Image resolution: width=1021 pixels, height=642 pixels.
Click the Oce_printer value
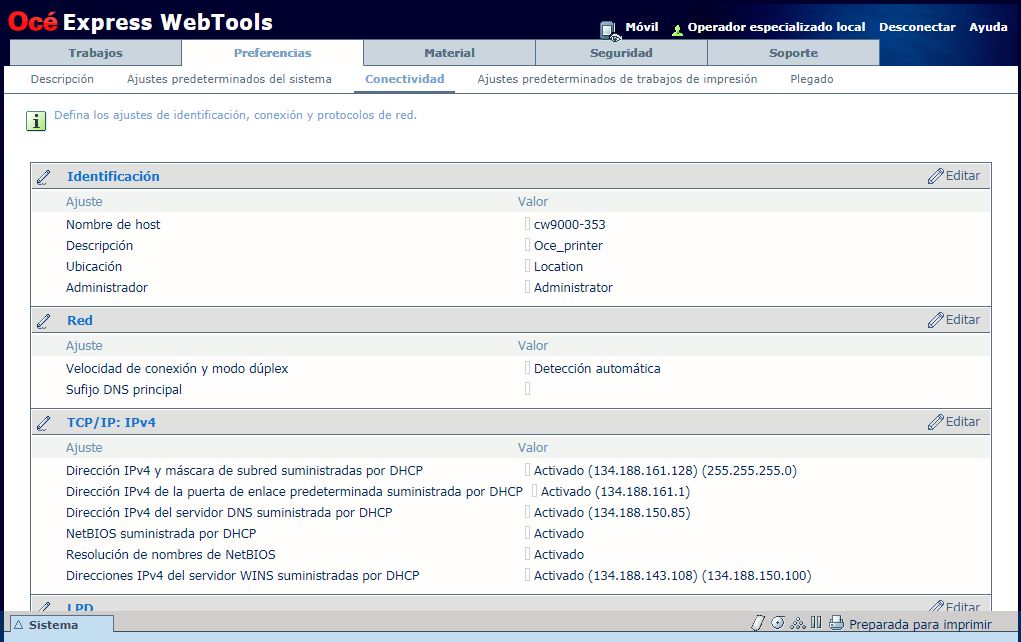click(568, 245)
